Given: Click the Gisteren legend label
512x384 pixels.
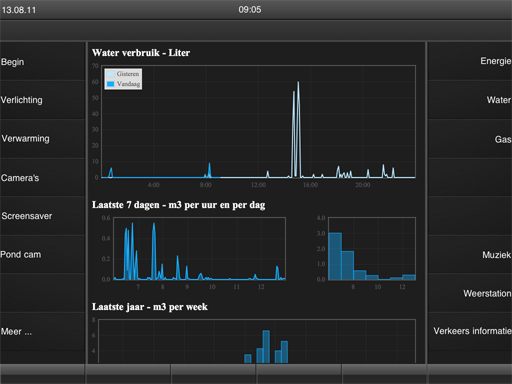Looking at the screenshot, I should point(128,74).
